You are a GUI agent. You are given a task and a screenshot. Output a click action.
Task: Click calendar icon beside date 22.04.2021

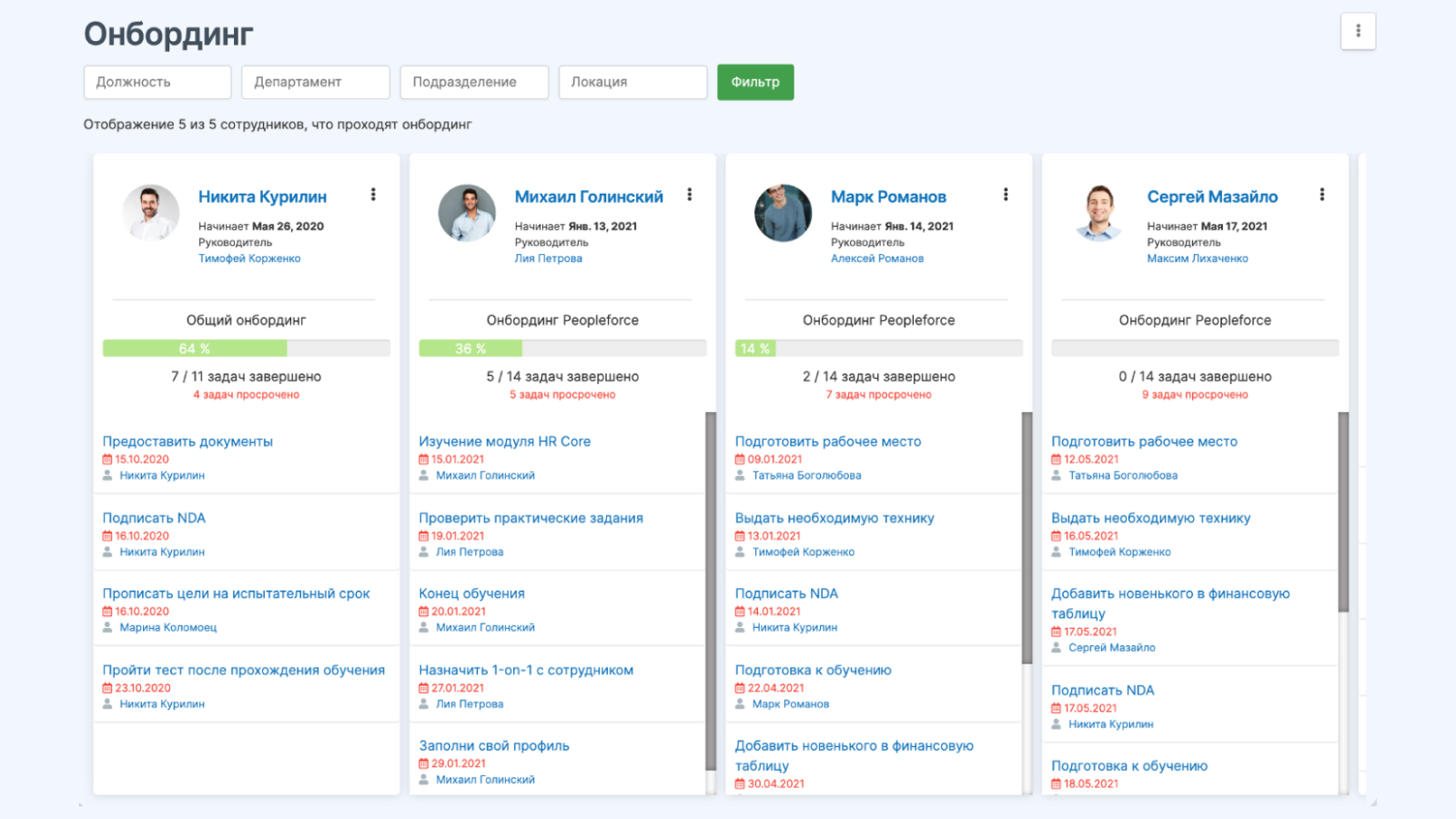[740, 688]
